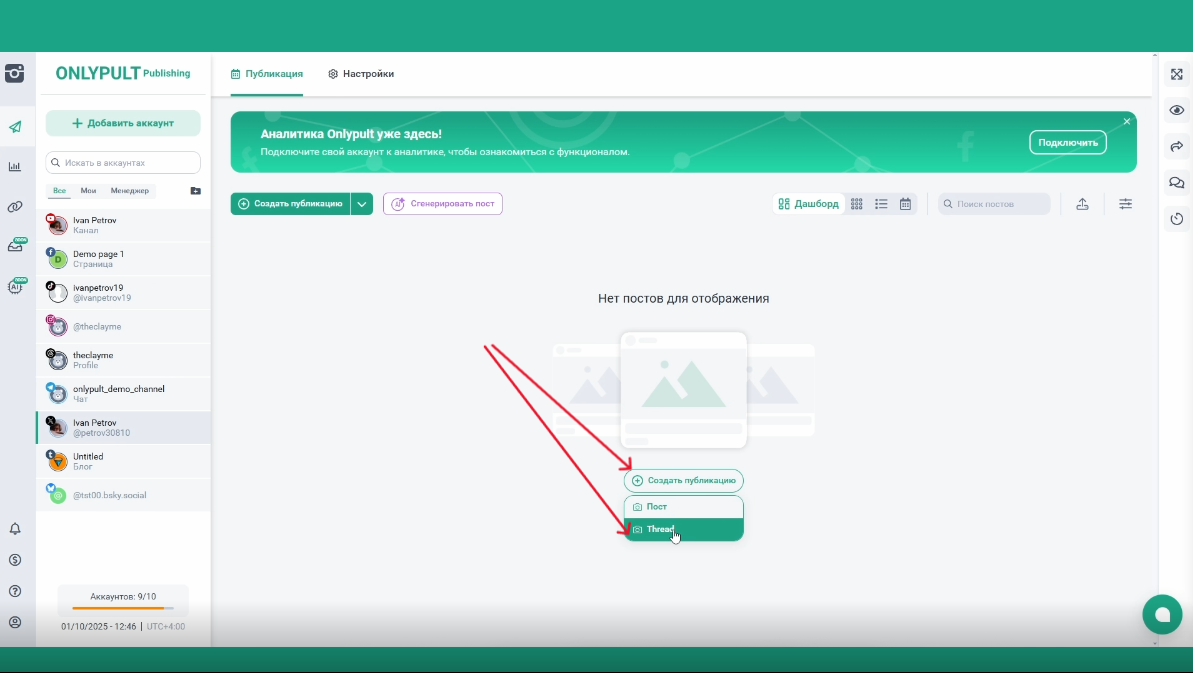Viewport: 1193px width, 673px height.
Task: Open billing via the dollar icon
Action: click(15, 560)
